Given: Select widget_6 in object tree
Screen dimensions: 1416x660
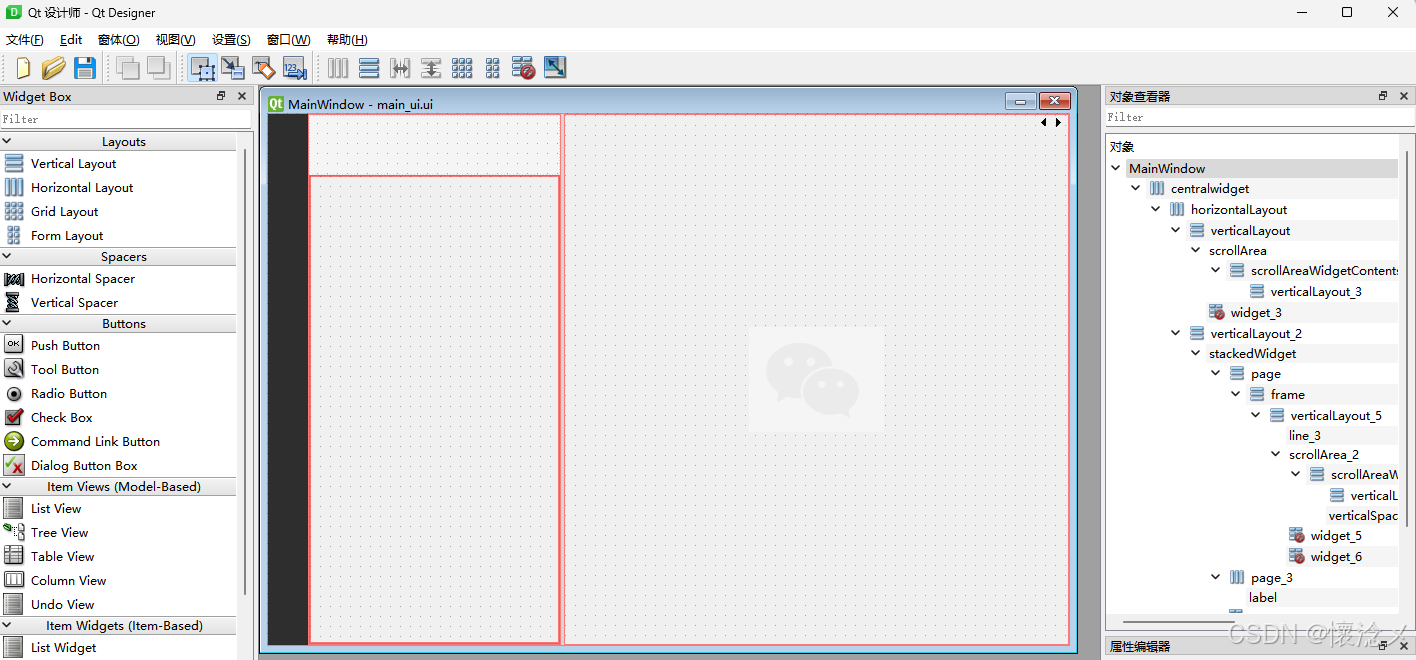Looking at the screenshot, I should (1336, 556).
